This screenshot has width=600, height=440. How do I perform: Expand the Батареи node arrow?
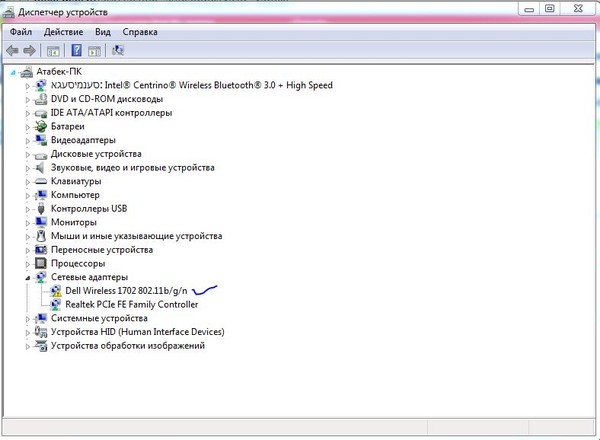pyautogui.click(x=27, y=127)
